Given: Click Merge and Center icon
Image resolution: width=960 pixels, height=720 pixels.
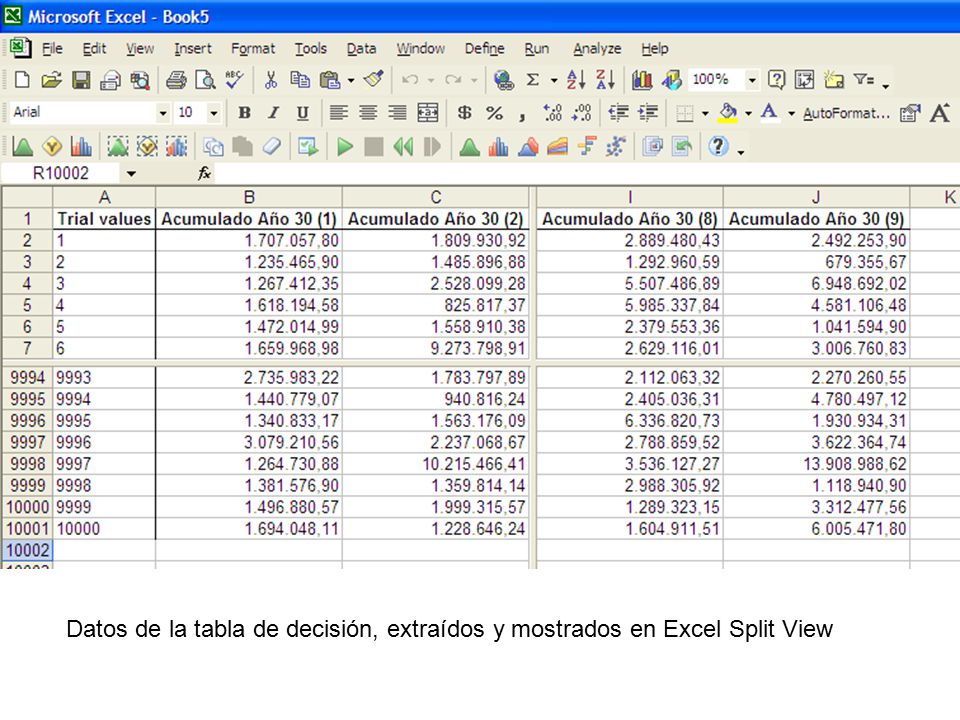Looking at the screenshot, I should [427, 113].
